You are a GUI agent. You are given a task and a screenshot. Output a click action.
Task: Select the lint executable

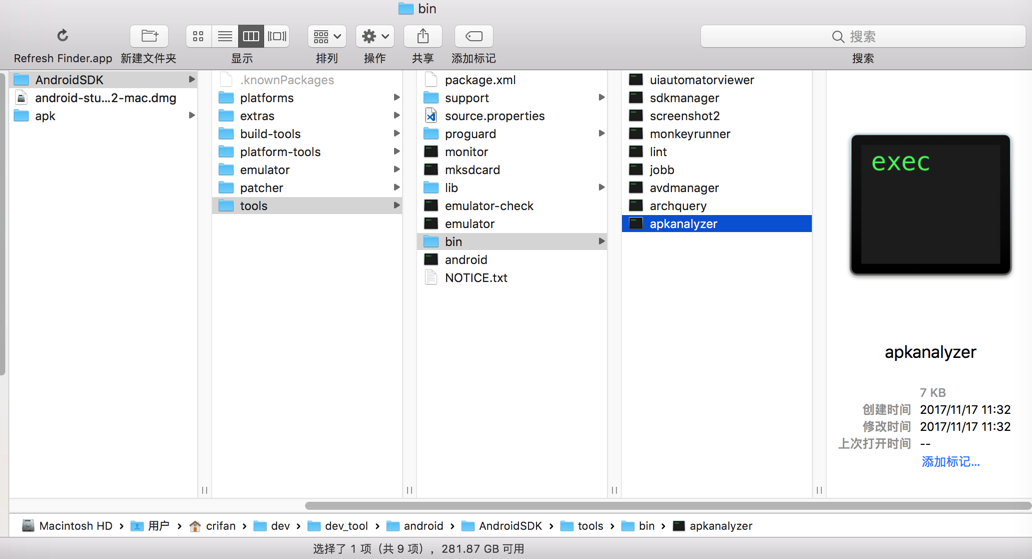point(717,151)
